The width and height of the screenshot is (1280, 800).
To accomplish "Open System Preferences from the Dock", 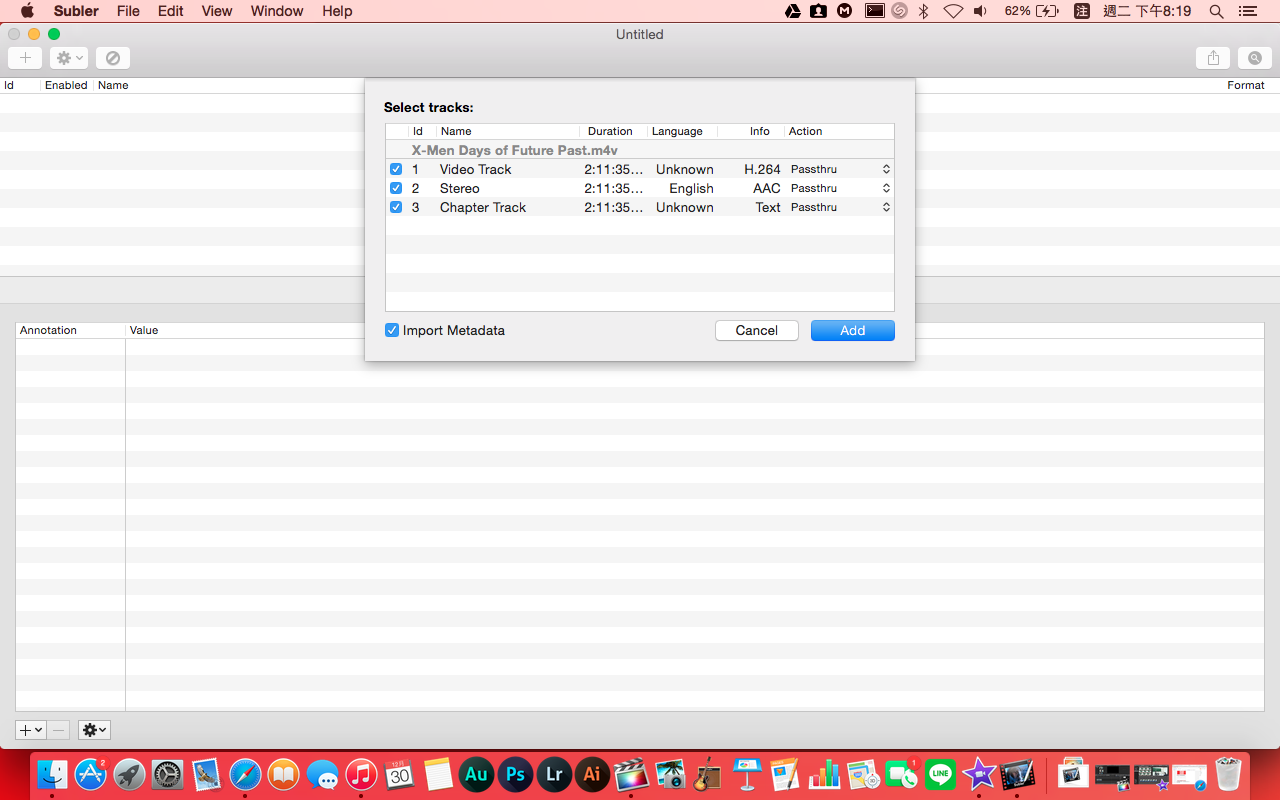I will (168, 774).
